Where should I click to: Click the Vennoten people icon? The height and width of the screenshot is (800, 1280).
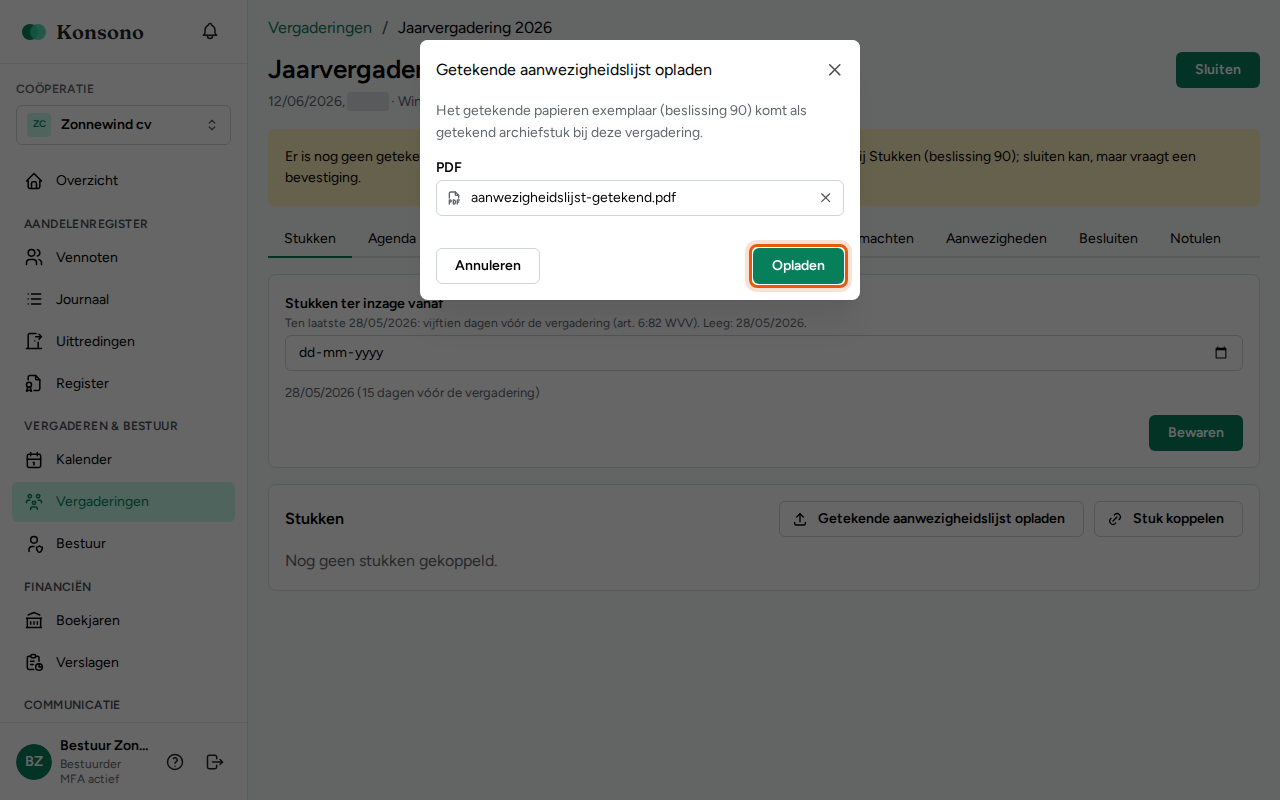[x=34, y=258]
